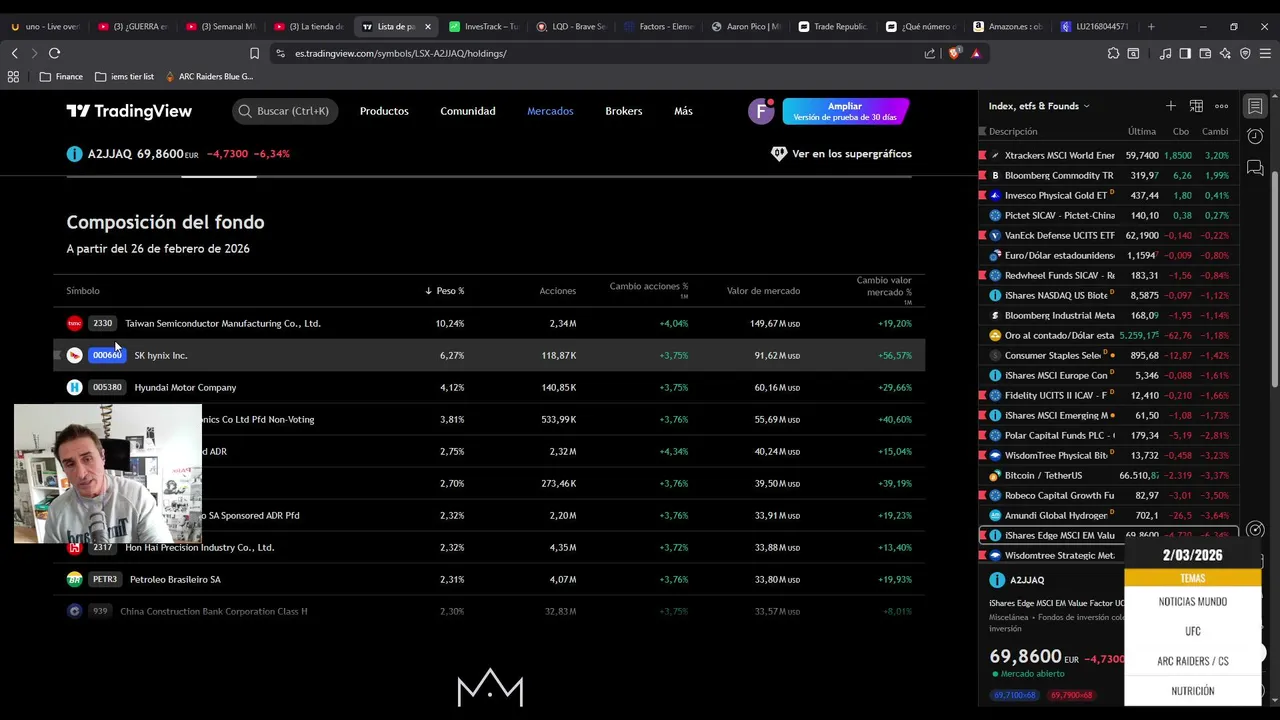This screenshot has width=1280, height=720.
Task: Open the Brave Wallet toolbar icon
Action: tap(1205, 53)
